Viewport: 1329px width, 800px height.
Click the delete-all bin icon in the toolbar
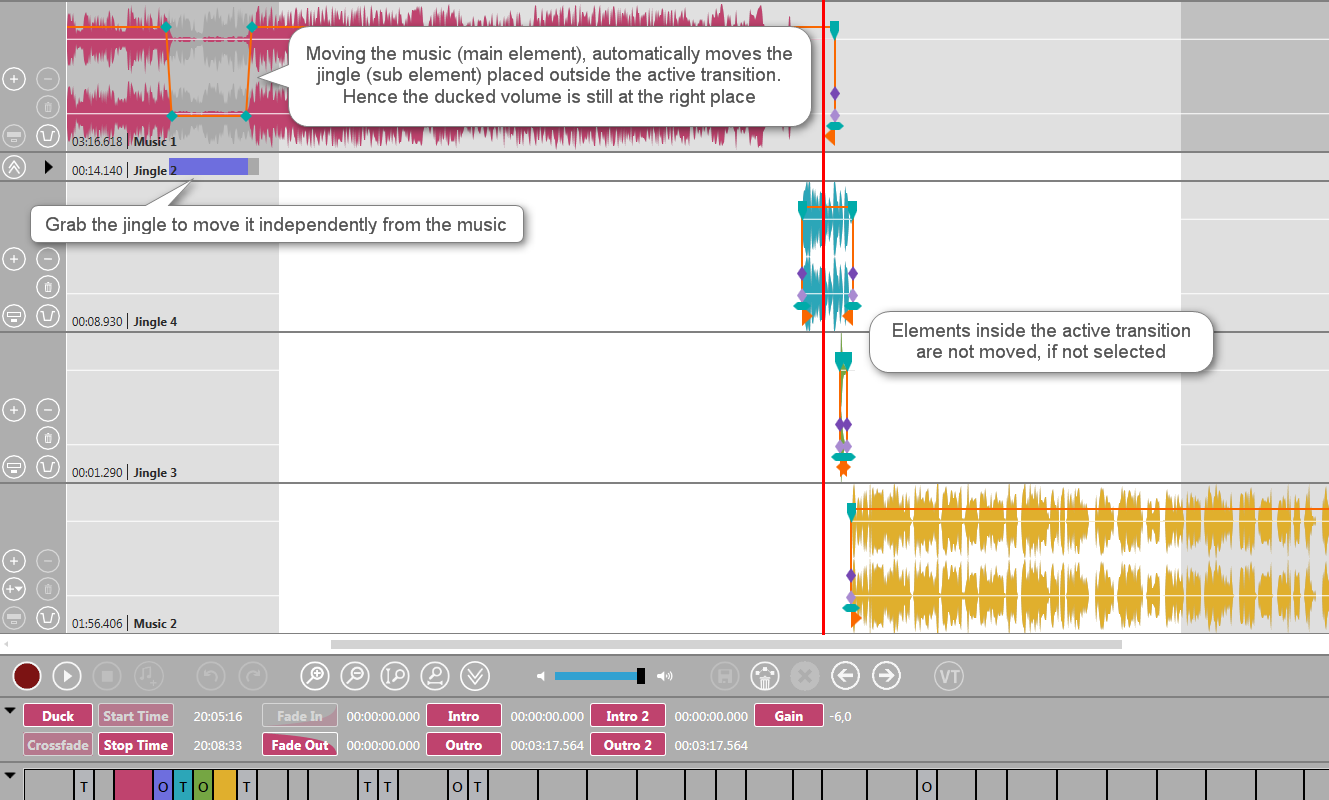point(765,676)
